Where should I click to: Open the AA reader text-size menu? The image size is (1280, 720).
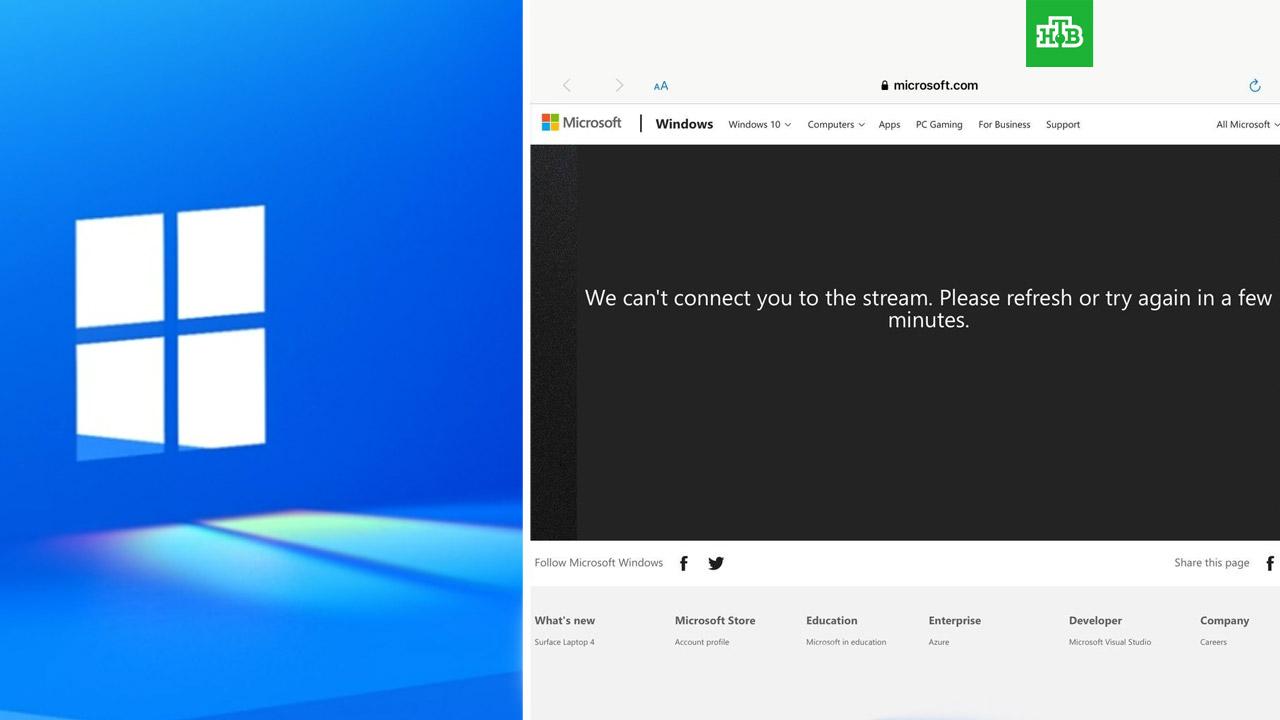661,86
